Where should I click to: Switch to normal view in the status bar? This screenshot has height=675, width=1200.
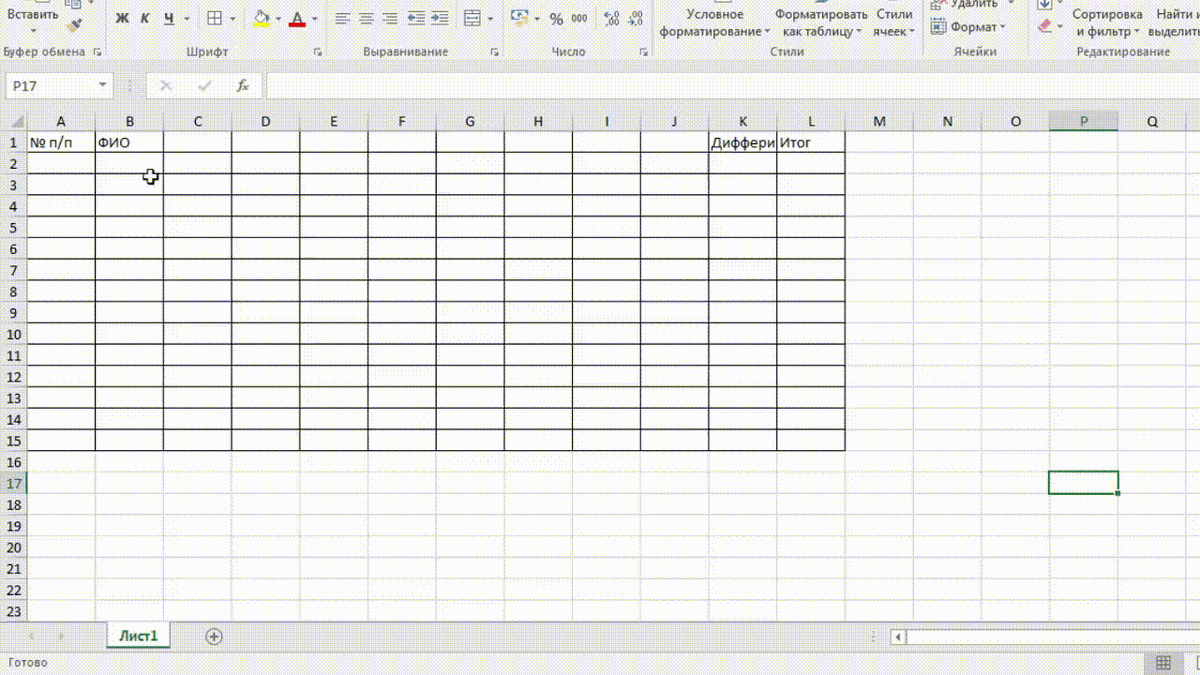coord(1163,663)
